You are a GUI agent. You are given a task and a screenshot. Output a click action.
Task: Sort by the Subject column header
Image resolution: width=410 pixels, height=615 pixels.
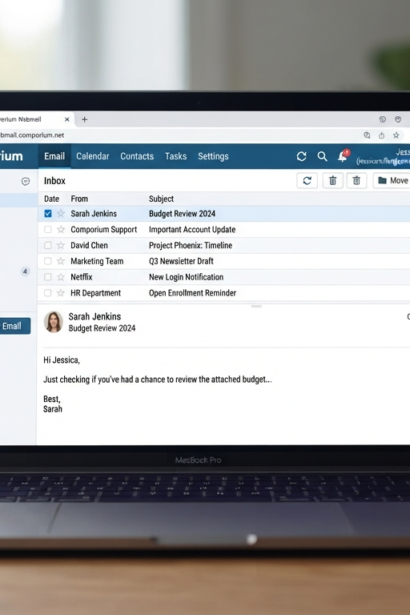tap(161, 199)
